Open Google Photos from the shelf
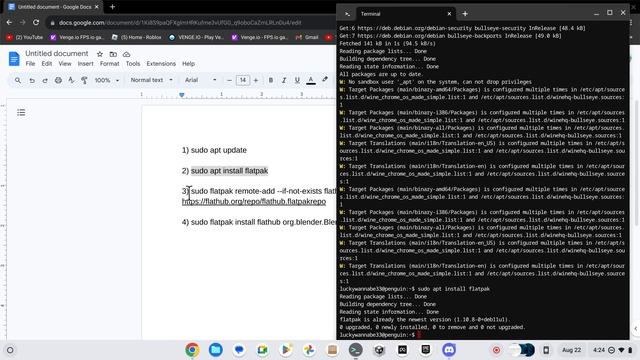Viewport: 640px width, 360px height. [309, 350]
